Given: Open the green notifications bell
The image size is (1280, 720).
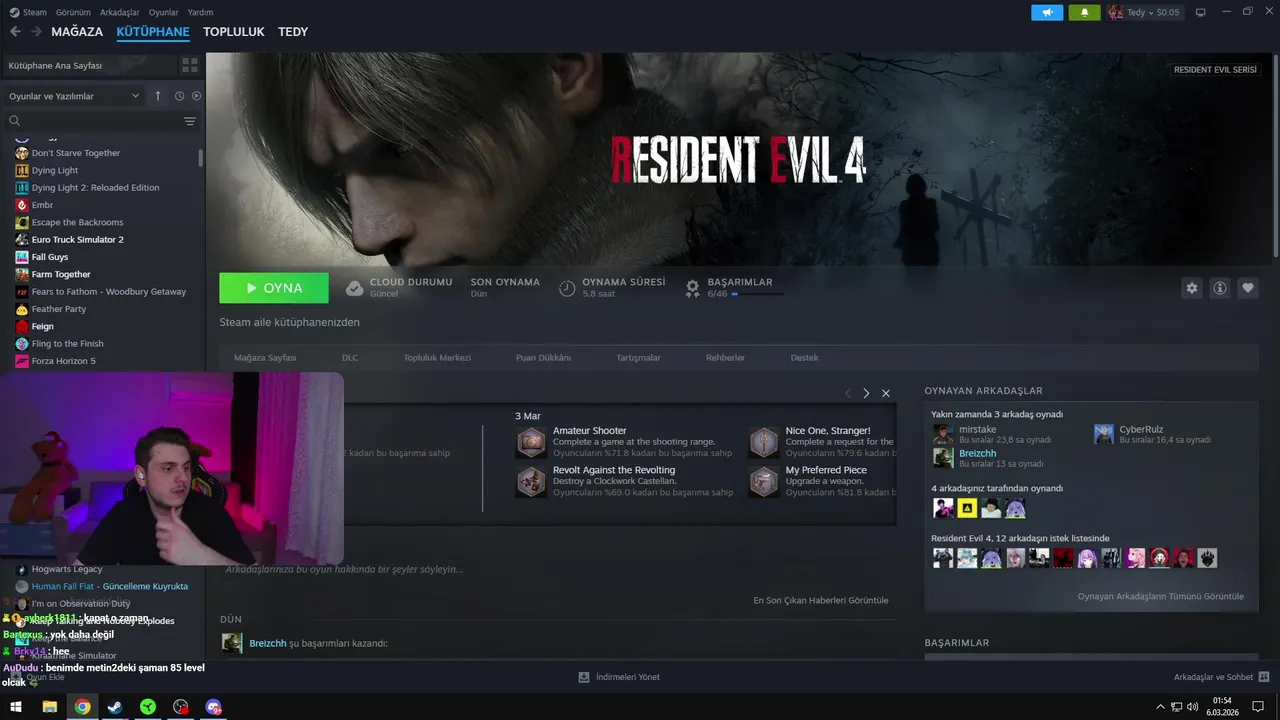Looking at the screenshot, I should (1084, 12).
